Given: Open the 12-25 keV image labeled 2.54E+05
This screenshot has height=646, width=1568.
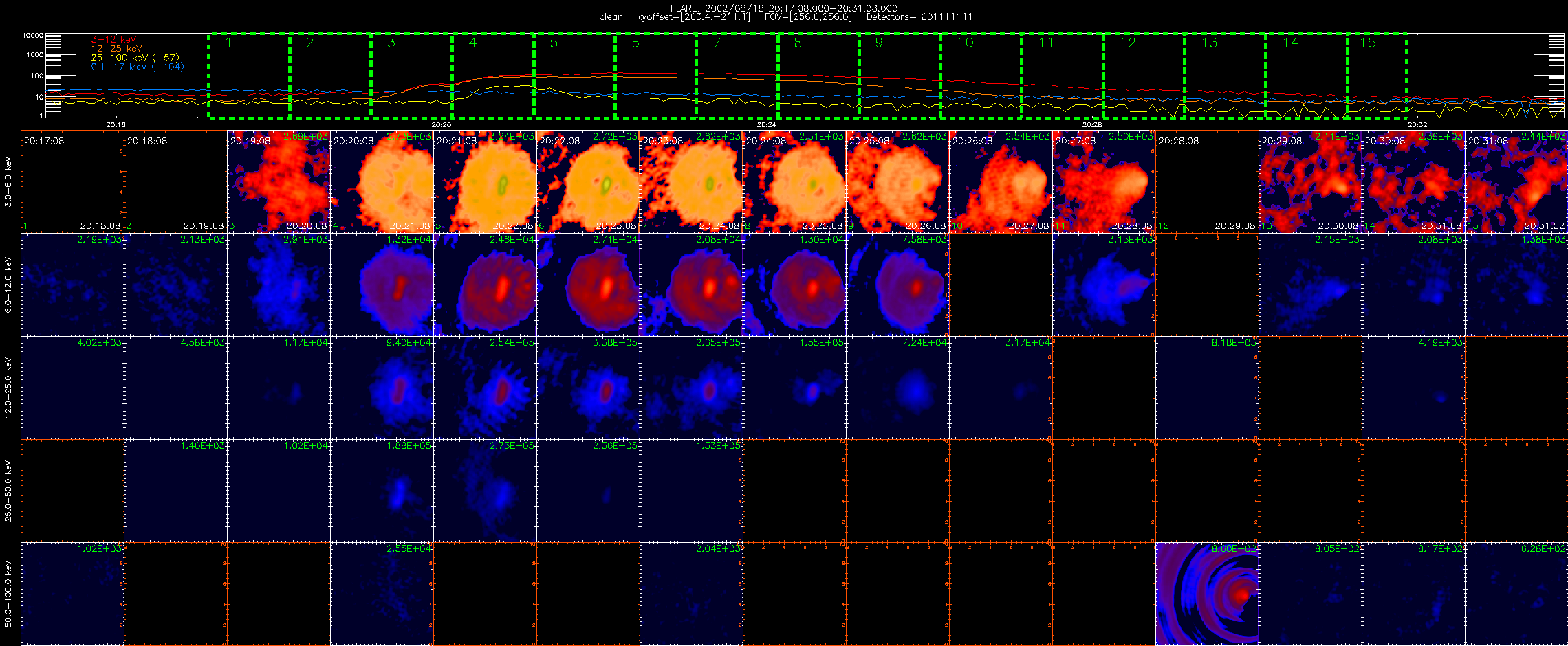Looking at the screenshot, I should pyautogui.click(x=485, y=388).
